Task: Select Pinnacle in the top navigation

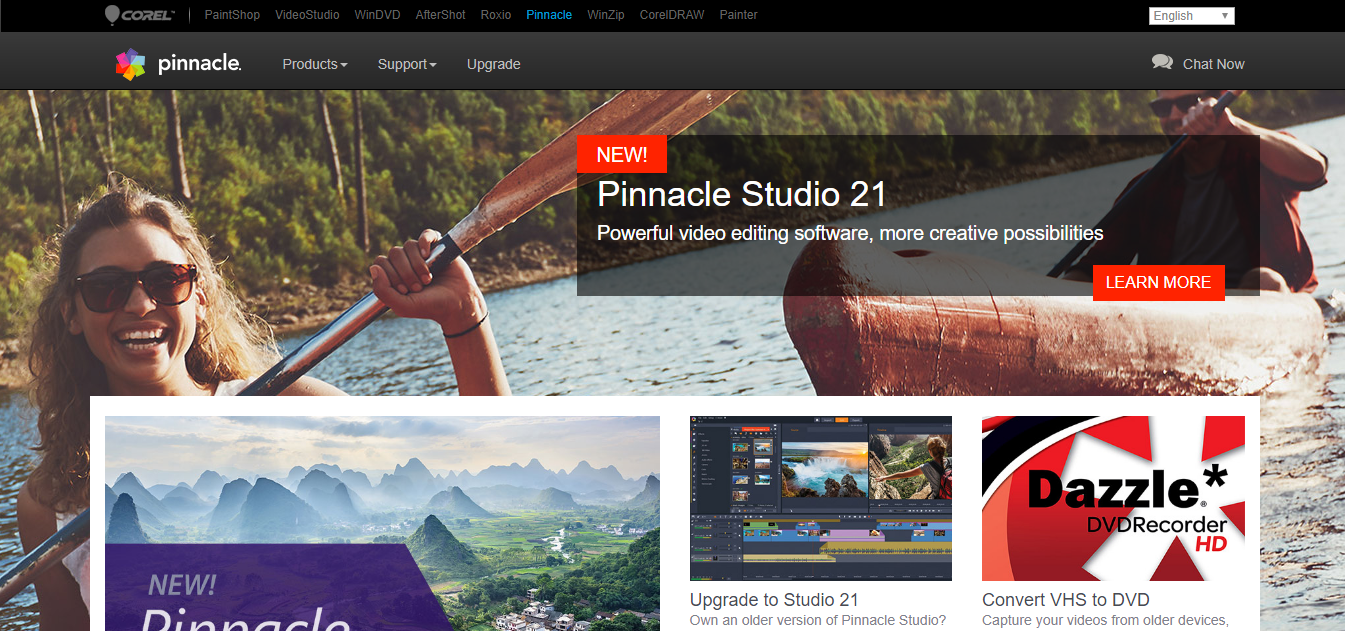Action: (x=549, y=15)
